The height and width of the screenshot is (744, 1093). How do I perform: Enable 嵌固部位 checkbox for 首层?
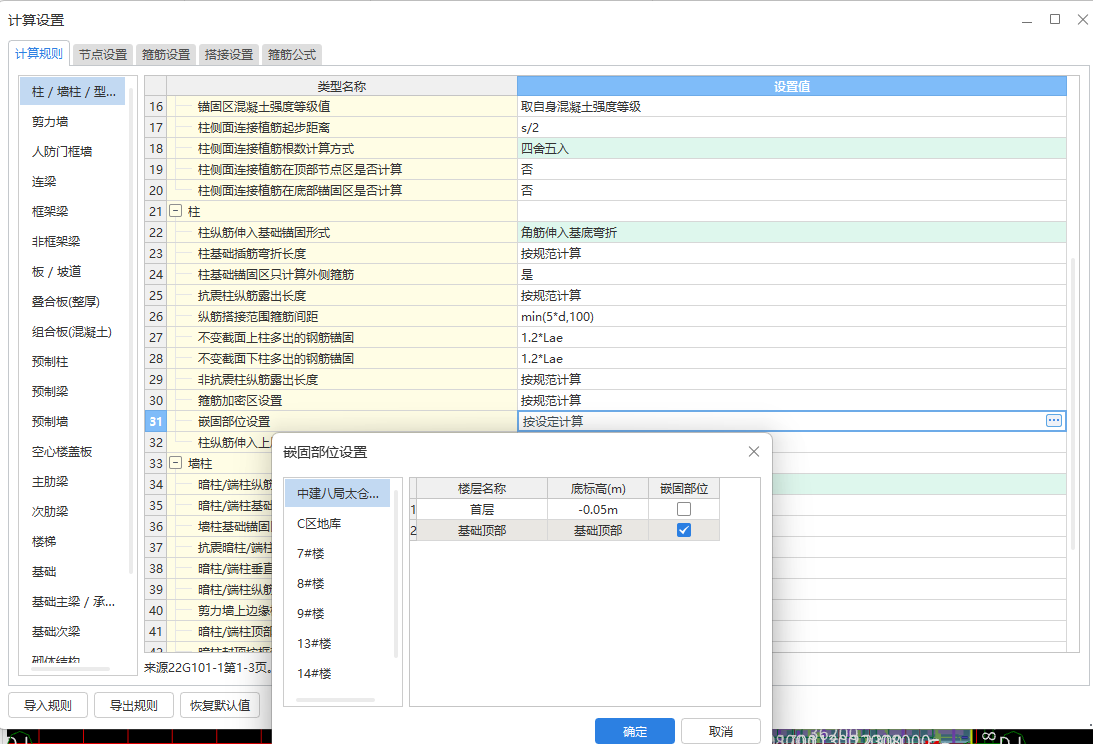(x=684, y=509)
